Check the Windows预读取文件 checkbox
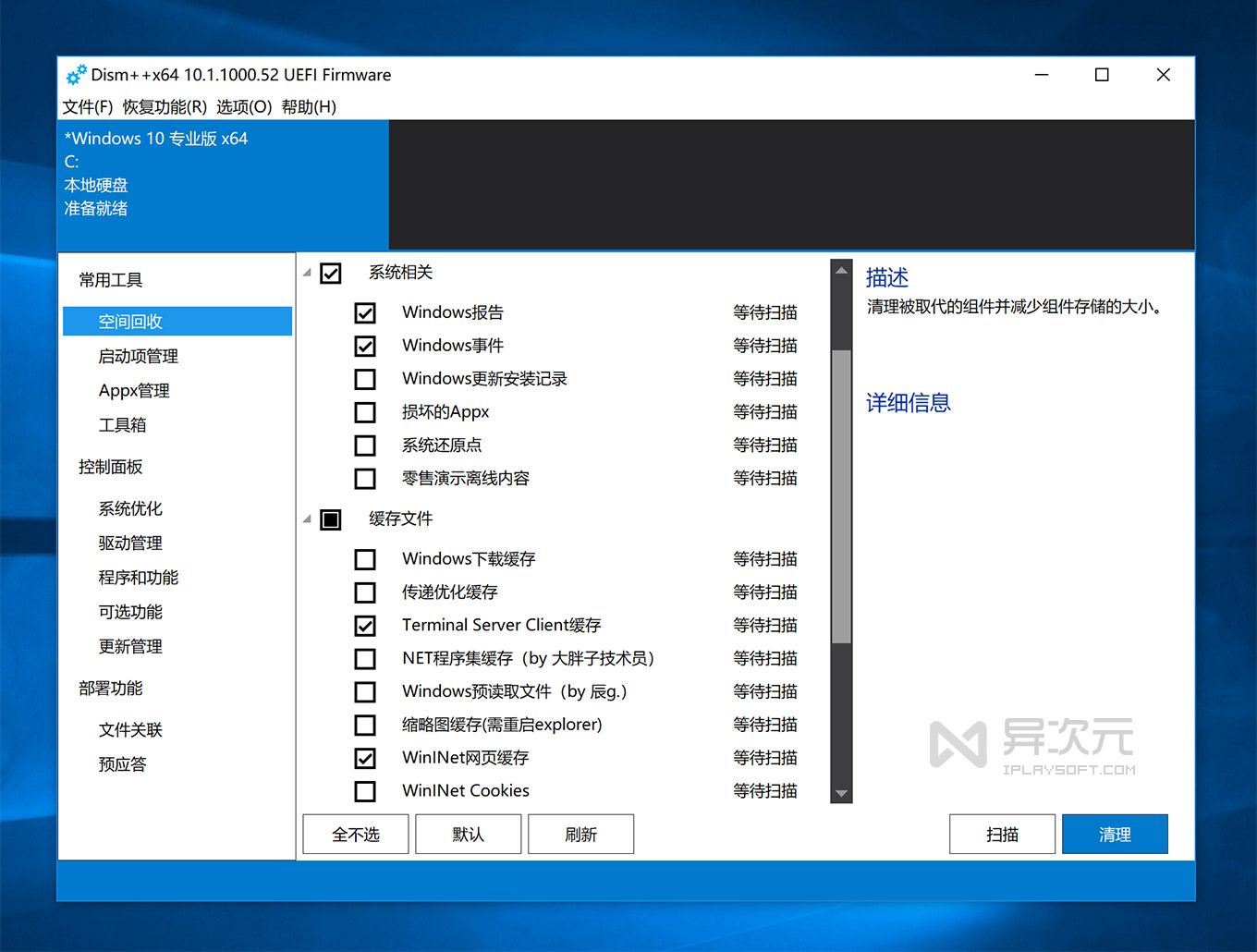 (365, 692)
